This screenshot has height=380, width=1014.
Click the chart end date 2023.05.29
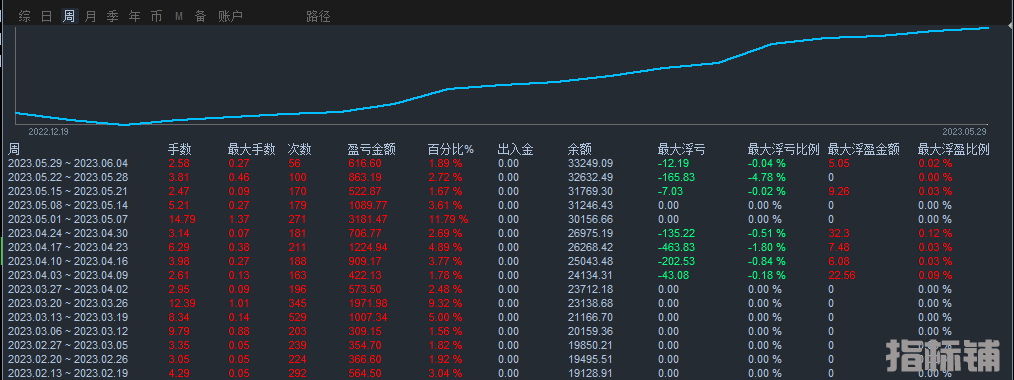pyautogui.click(x=964, y=131)
